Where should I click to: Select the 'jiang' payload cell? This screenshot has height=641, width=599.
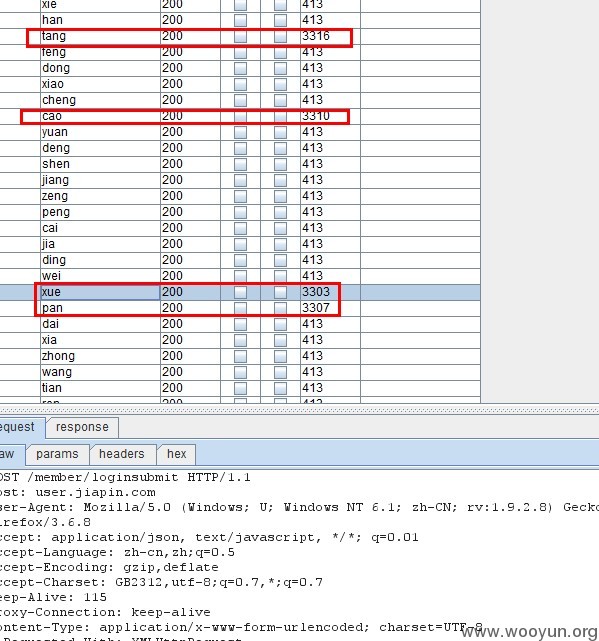point(100,180)
